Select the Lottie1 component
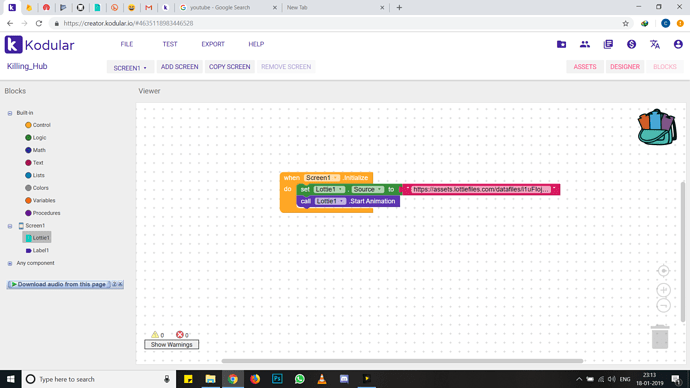The height and width of the screenshot is (388, 690). point(37,238)
